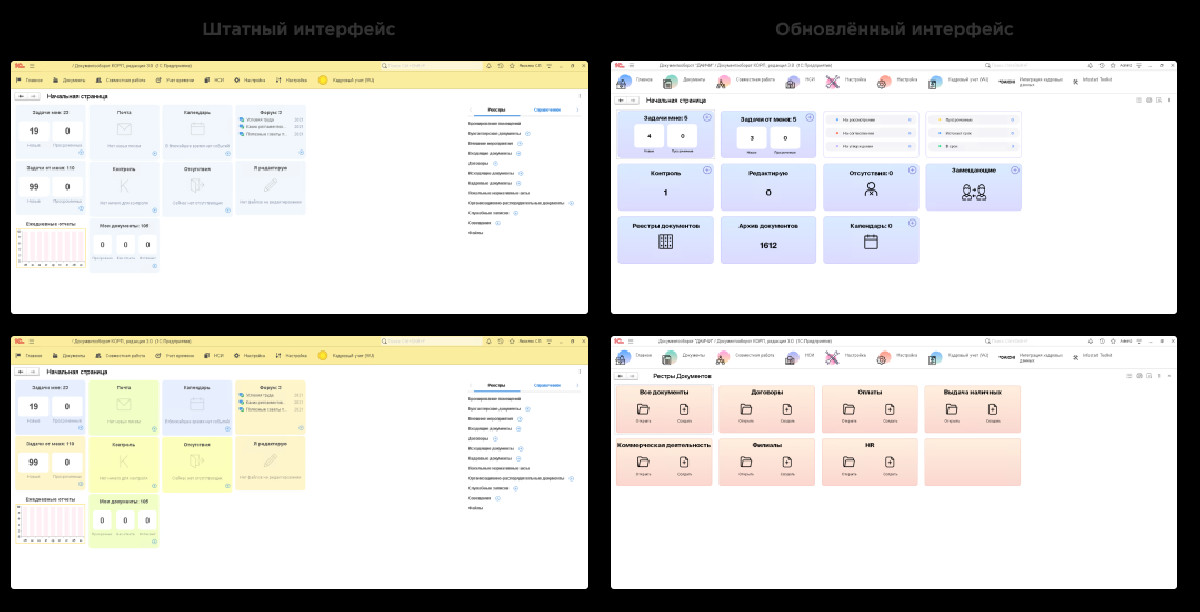The image size is (1200, 612).
Task: Hamburger menu icon in Реестры Документов window header
Action: click(631, 341)
